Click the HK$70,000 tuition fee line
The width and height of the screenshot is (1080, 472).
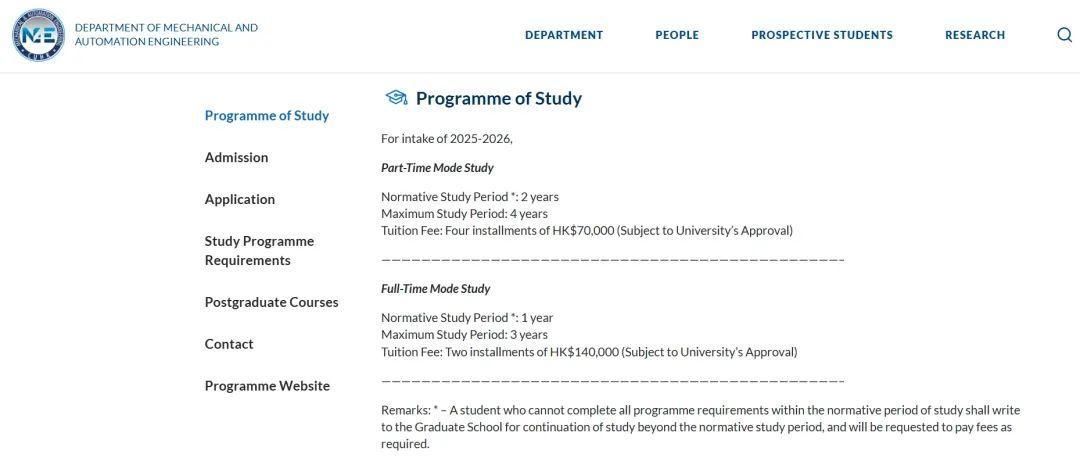coord(586,231)
